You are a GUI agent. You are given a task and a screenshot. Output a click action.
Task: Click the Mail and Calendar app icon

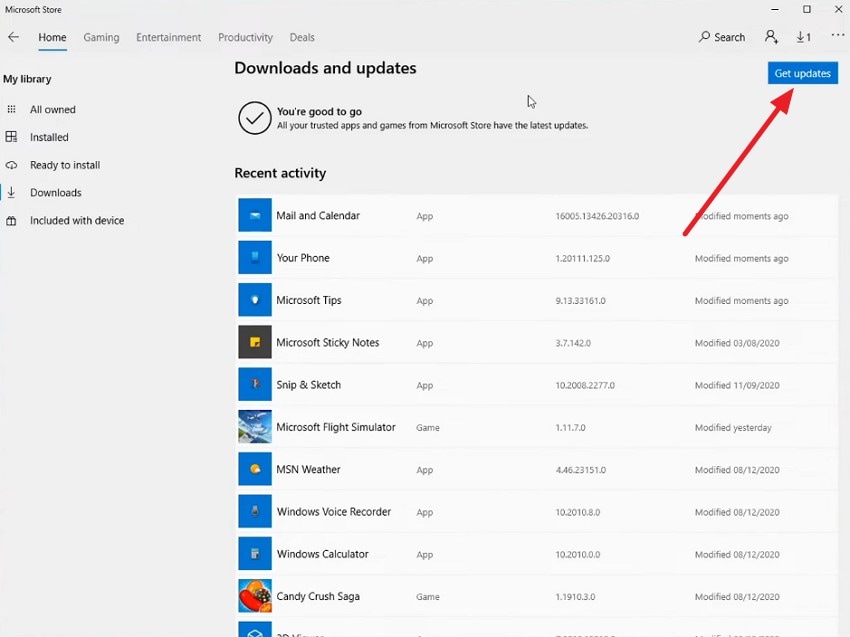coord(255,215)
